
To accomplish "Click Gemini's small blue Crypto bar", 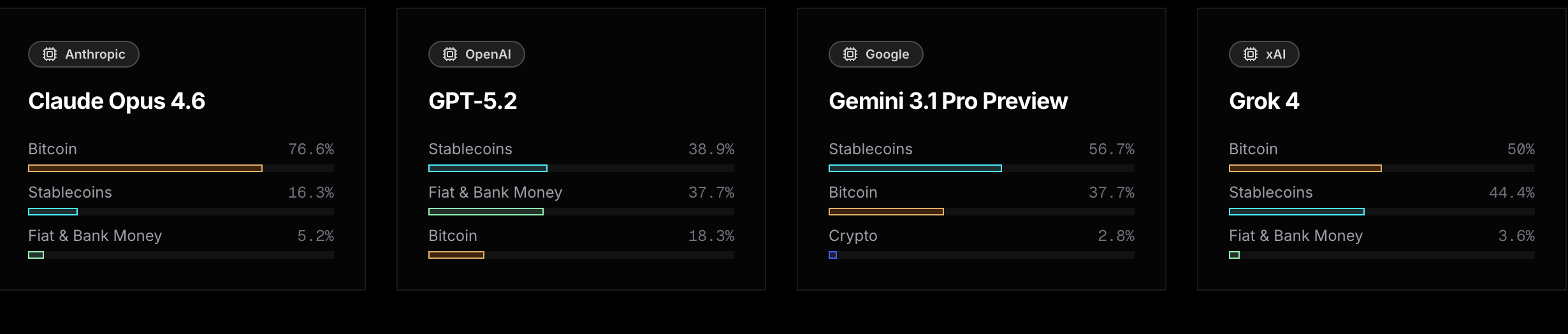I will (x=832, y=255).
